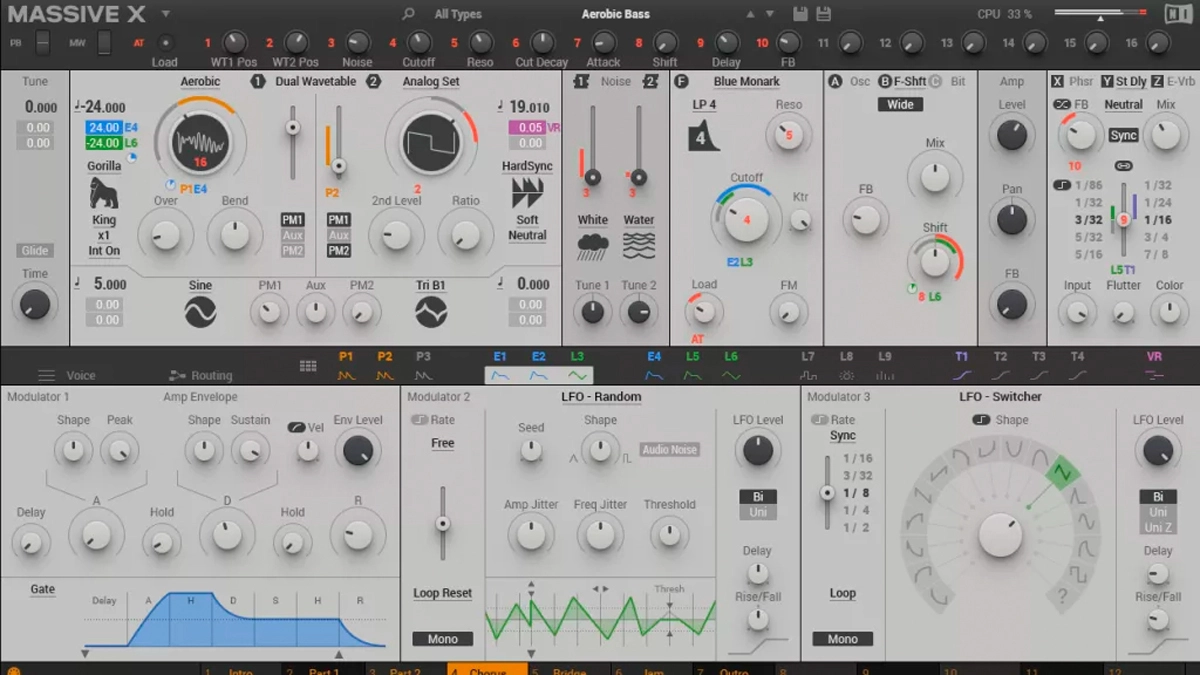The height and width of the screenshot is (675, 1200).
Task: Toggle wavetable 1 PM2 button
Action: coord(293,251)
